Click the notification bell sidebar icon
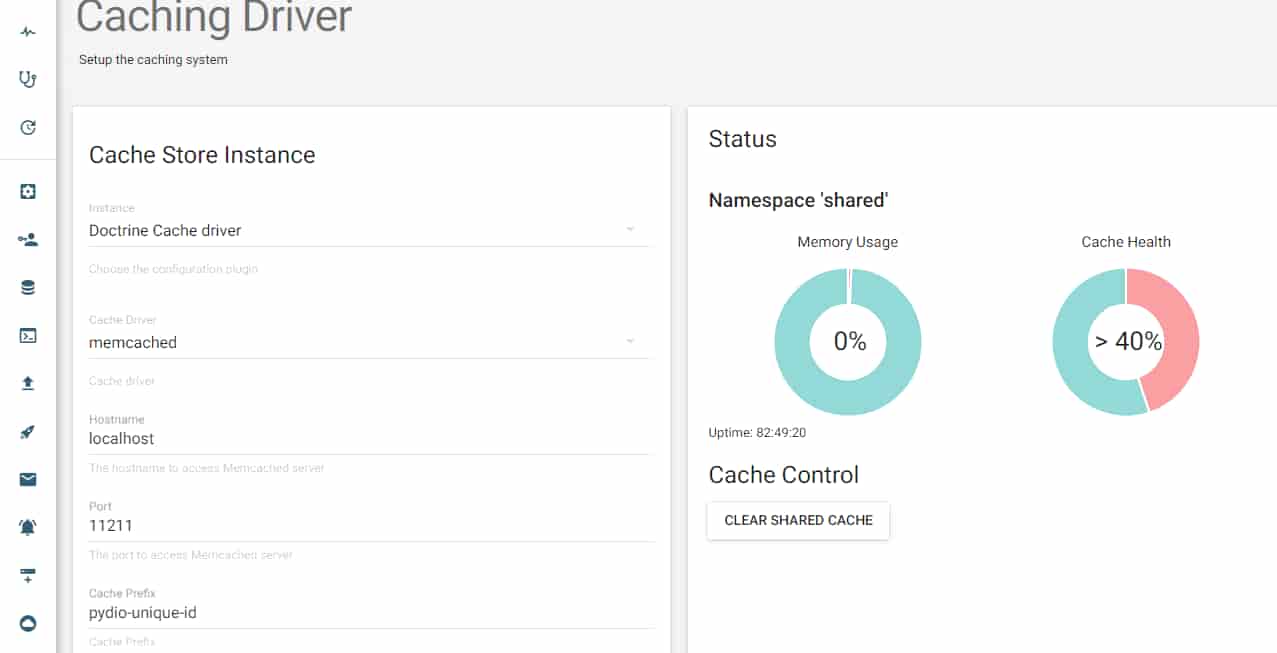 pos(28,527)
